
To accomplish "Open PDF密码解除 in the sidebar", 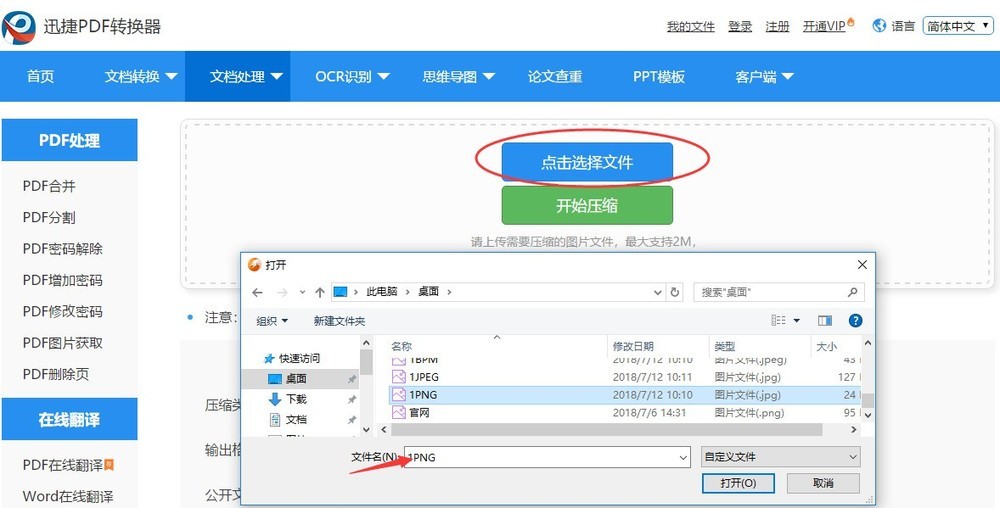I will 62,249.
